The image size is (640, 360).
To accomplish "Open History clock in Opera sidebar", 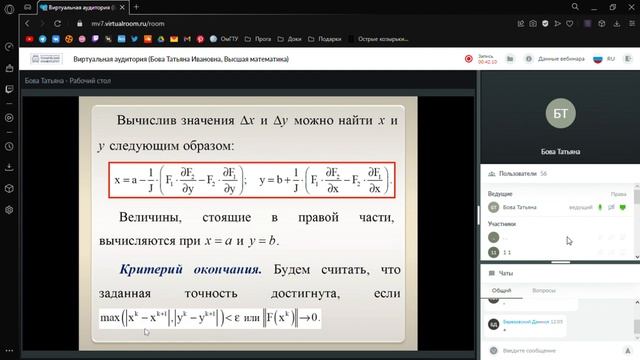I will (x=9, y=147).
